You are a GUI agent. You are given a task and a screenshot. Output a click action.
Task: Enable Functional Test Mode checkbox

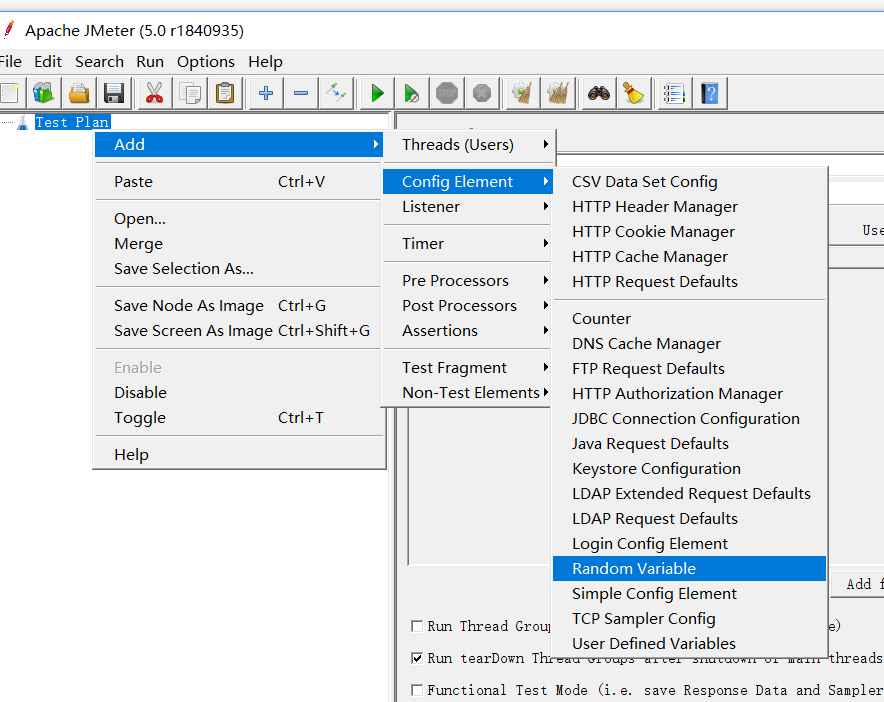pyautogui.click(x=417, y=690)
